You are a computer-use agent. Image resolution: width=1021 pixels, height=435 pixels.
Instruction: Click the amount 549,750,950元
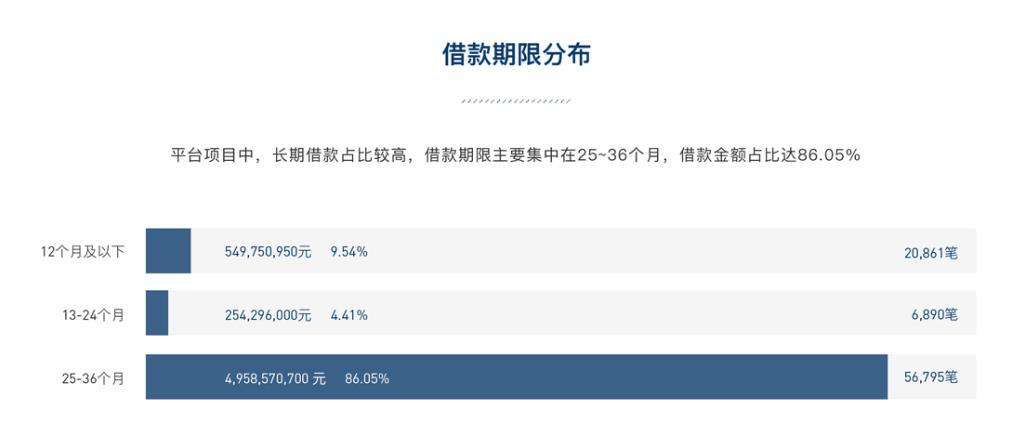pyautogui.click(x=268, y=251)
